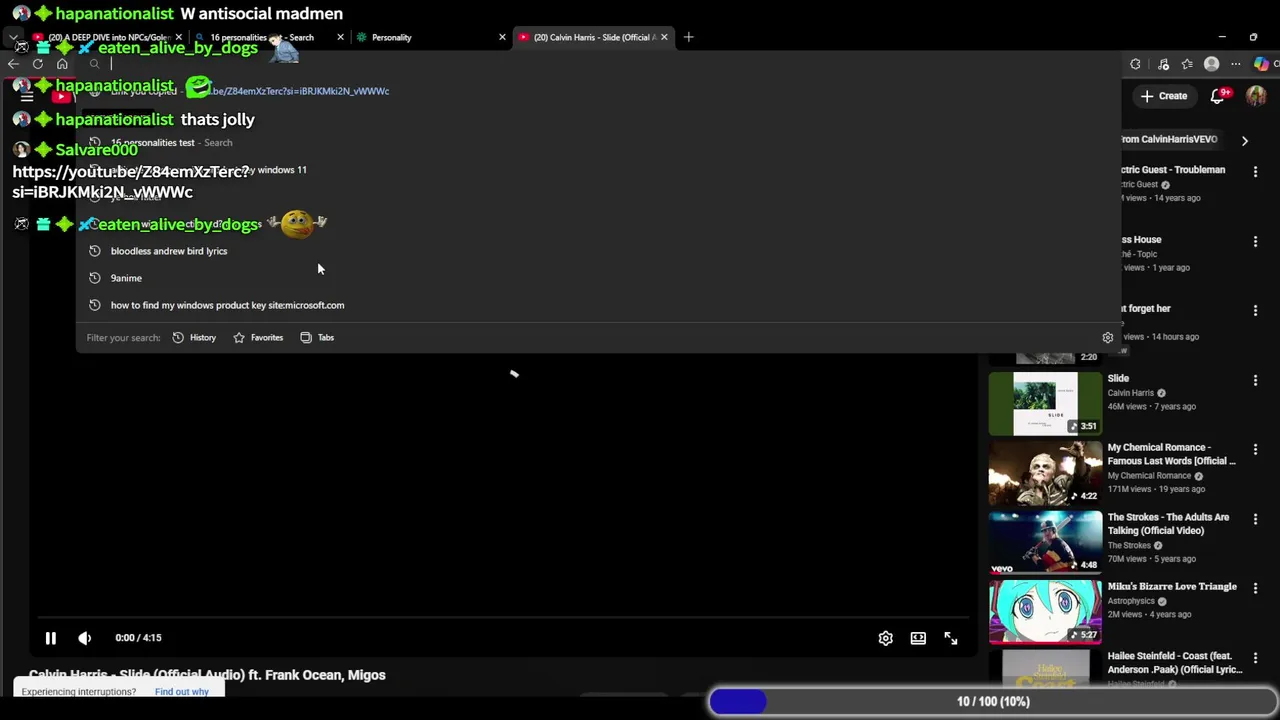
Task: Show more filter chips with the arrow
Action: pyautogui.click(x=1245, y=141)
